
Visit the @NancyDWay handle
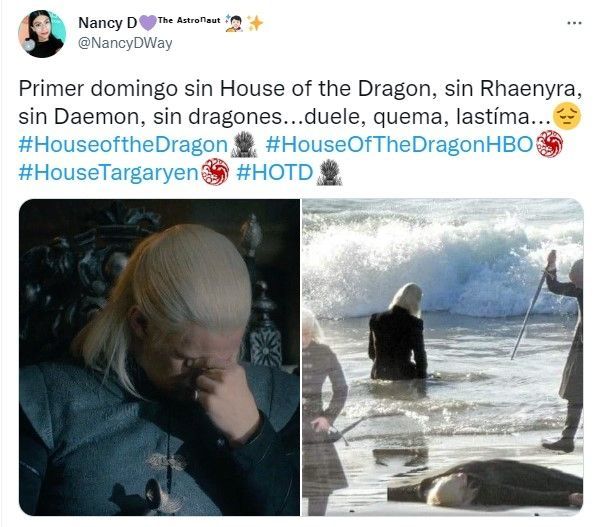point(125,43)
